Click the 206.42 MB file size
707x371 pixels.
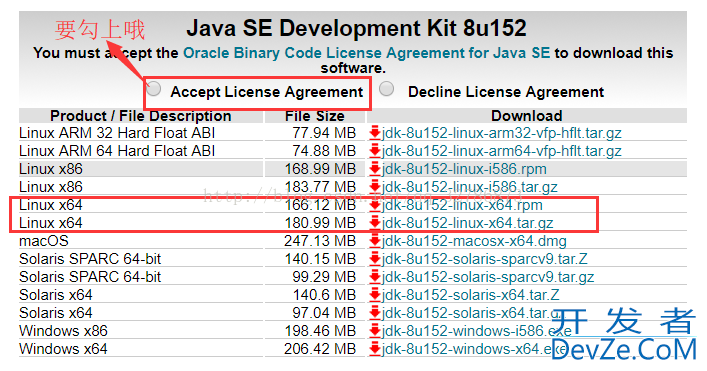tap(320, 349)
